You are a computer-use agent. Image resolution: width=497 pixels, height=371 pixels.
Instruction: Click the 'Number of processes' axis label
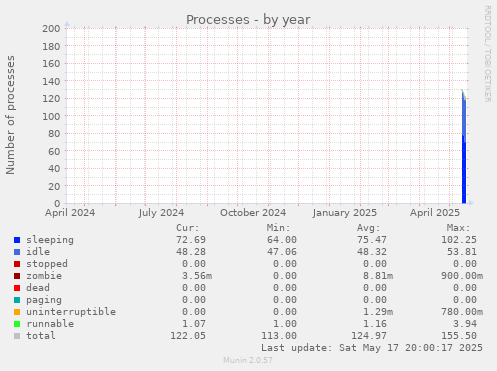tap(10, 115)
